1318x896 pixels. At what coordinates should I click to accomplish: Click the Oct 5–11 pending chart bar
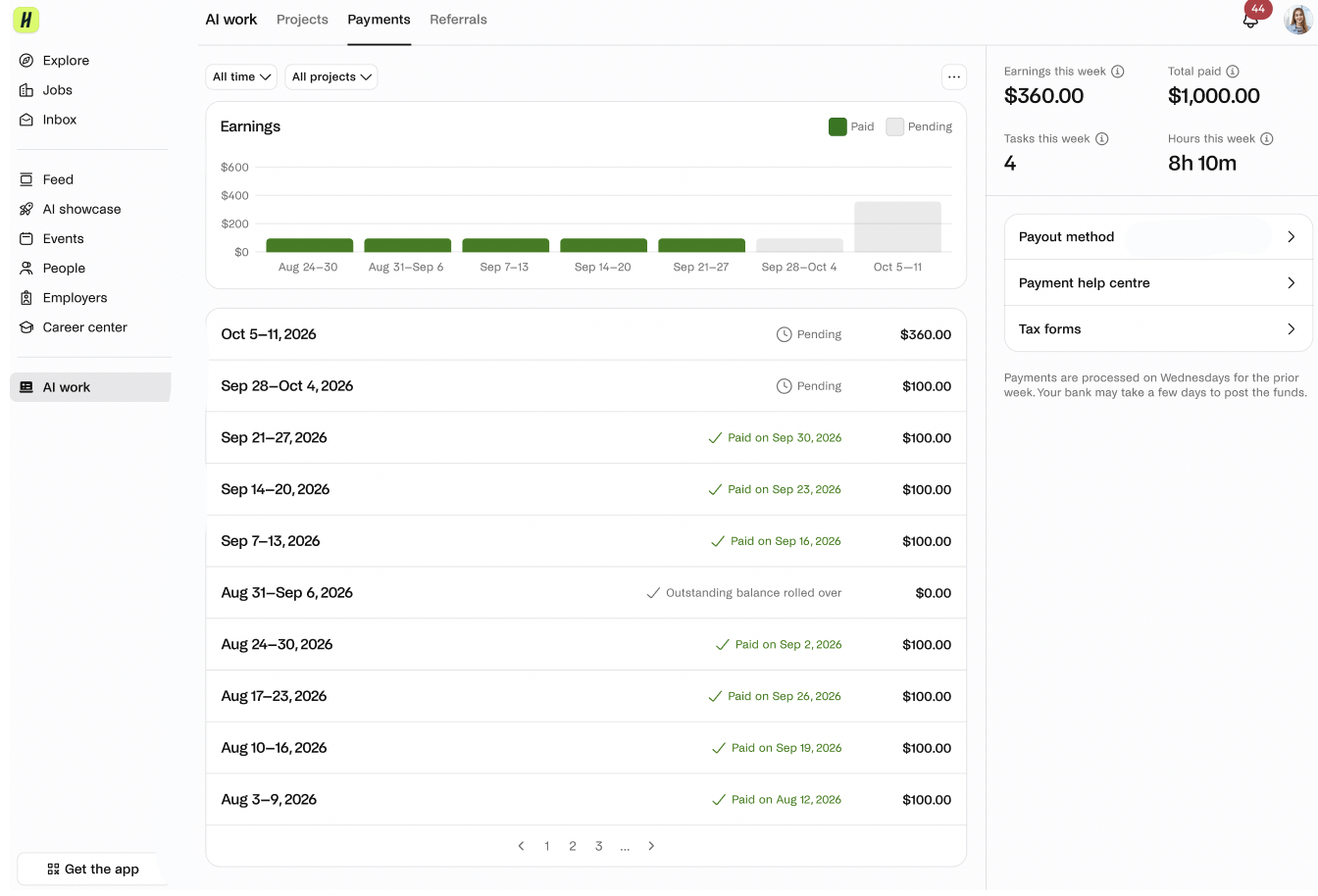tap(897, 227)
